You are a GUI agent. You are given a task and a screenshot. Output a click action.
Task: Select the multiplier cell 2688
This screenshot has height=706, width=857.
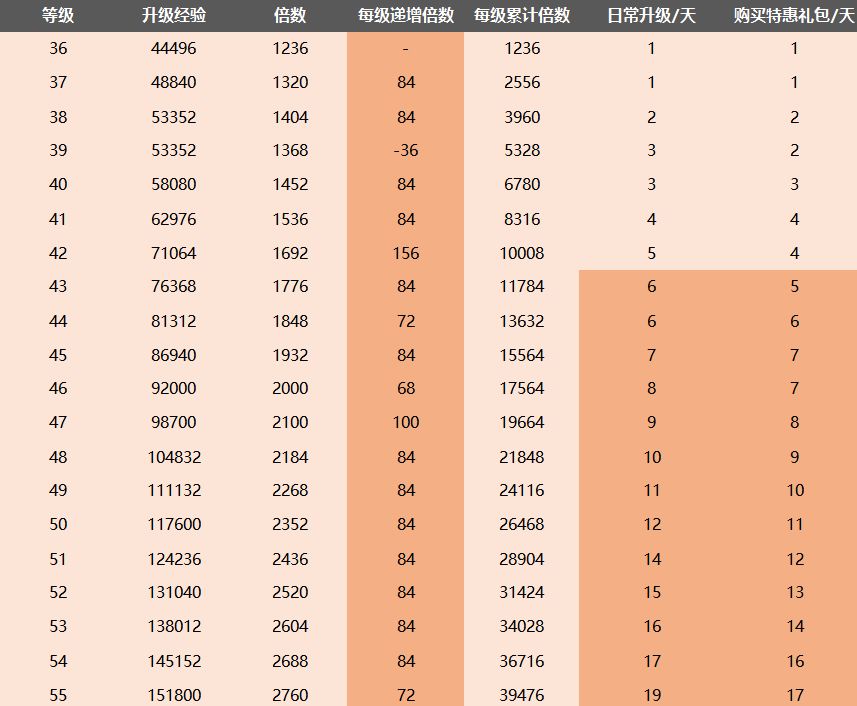click(x=290, y=660)
